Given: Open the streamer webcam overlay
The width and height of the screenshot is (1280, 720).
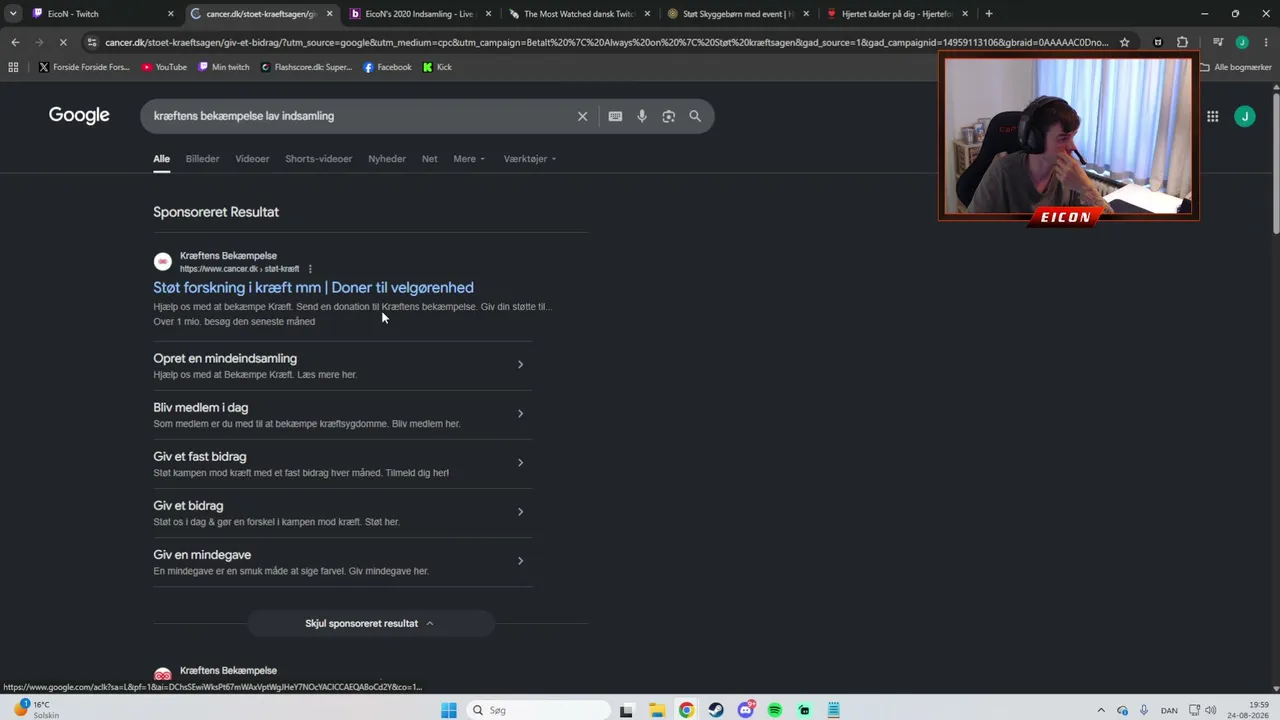Looking at the screenshot, I should point(1068,138).
